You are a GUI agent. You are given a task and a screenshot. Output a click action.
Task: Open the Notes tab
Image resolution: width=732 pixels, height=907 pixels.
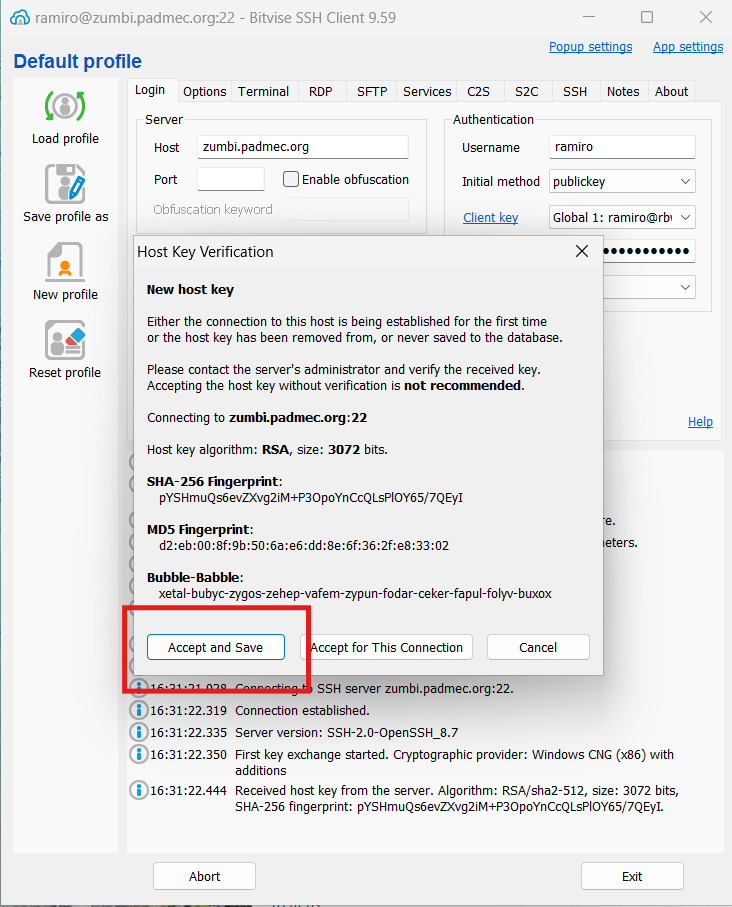[623, 91]
